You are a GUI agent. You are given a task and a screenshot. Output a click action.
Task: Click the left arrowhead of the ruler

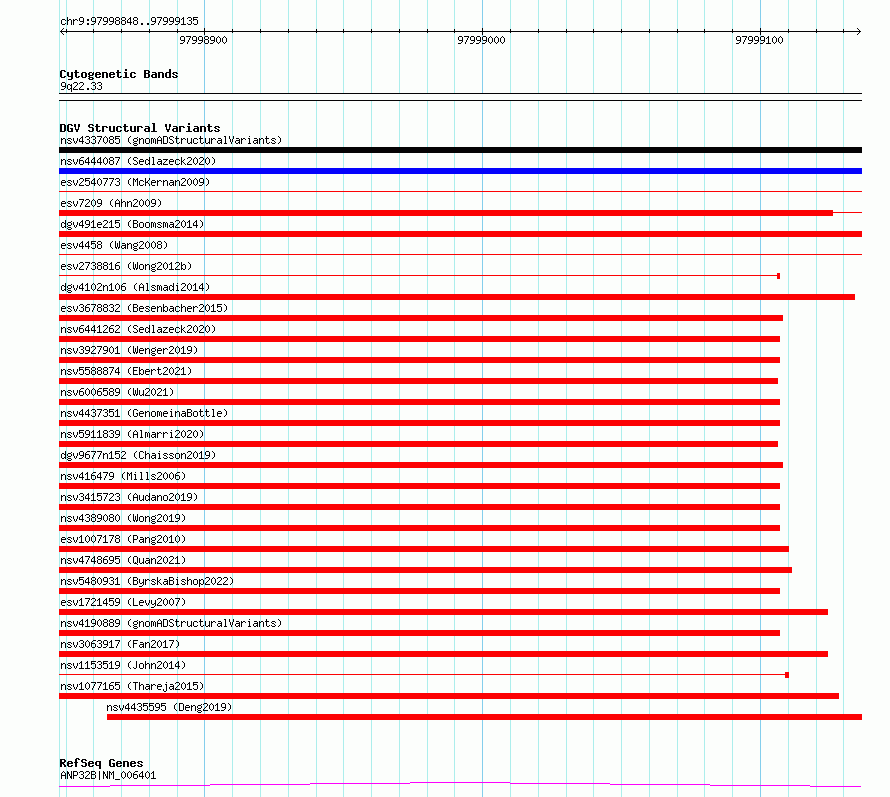[63, 32]
